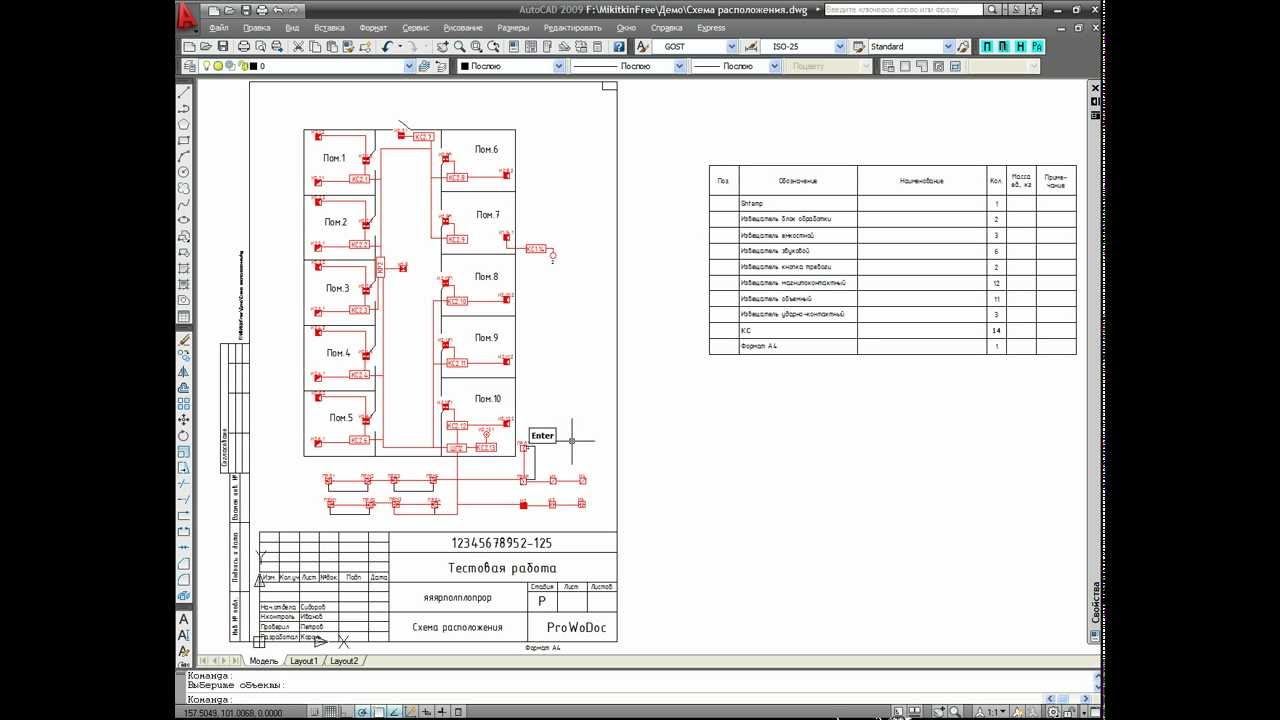This screenshot has height=720, width=1280.
Task: Toggle Polar tracking in status bar
Action: [363, 712]
